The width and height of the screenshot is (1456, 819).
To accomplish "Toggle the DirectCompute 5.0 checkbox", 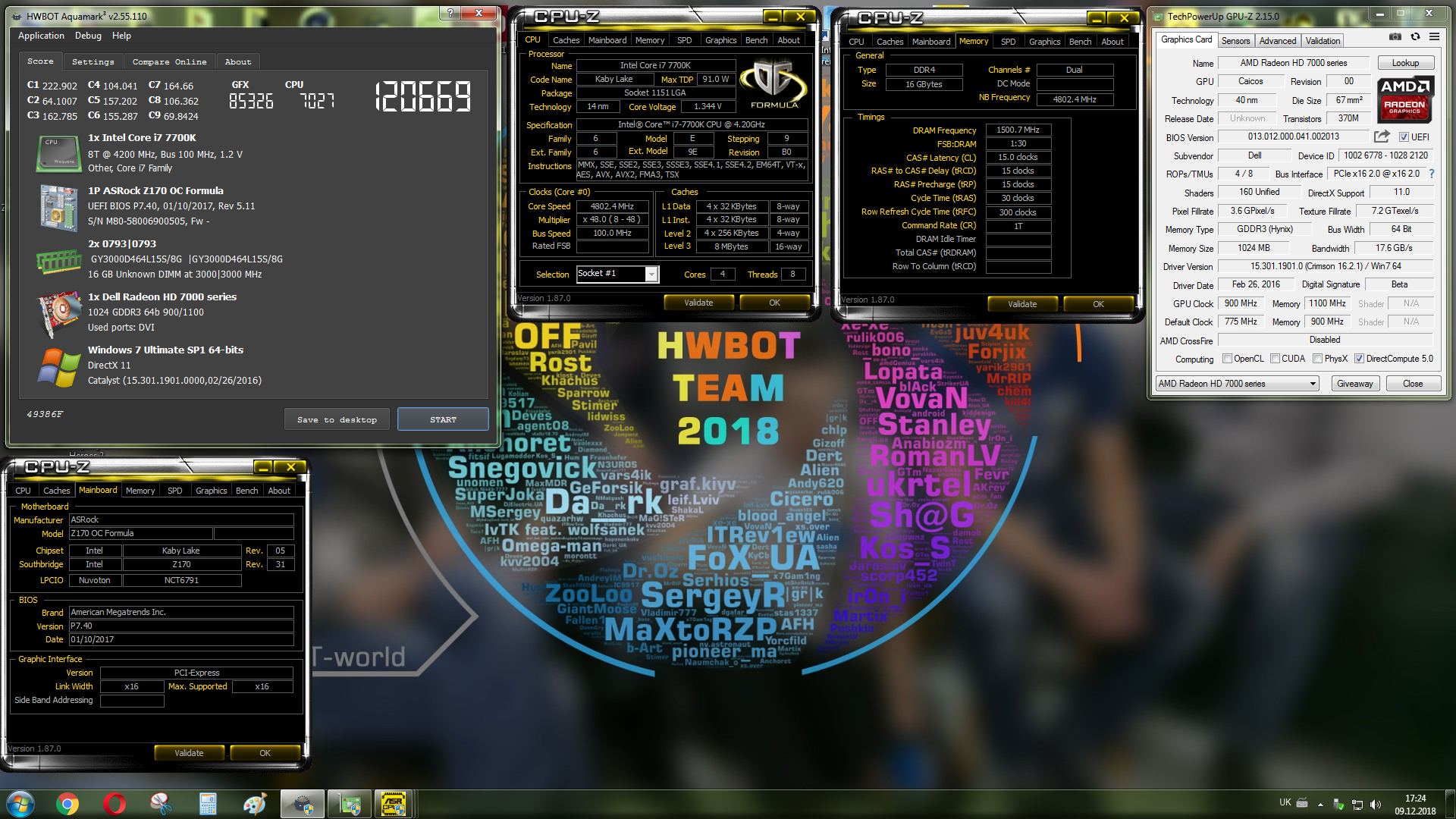I will click(1359, 359).
